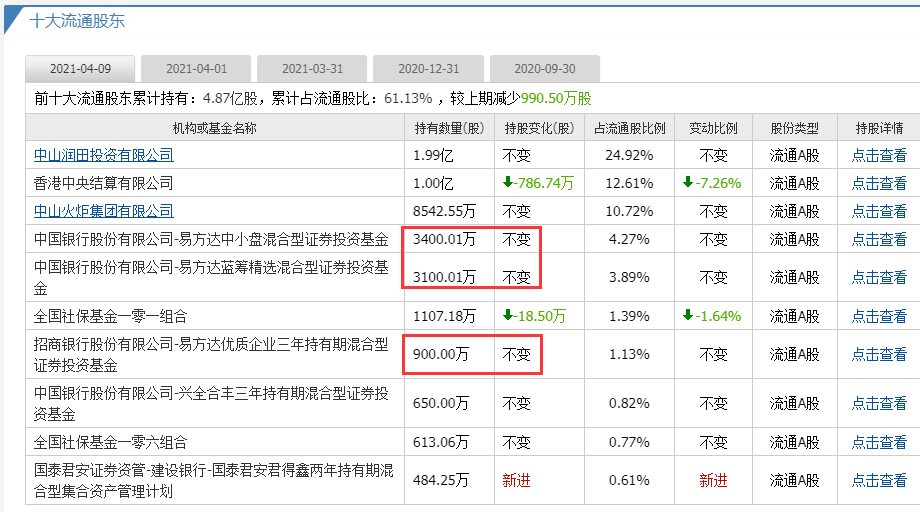Click the 3.89% float ratio cell

click(630, 277)
